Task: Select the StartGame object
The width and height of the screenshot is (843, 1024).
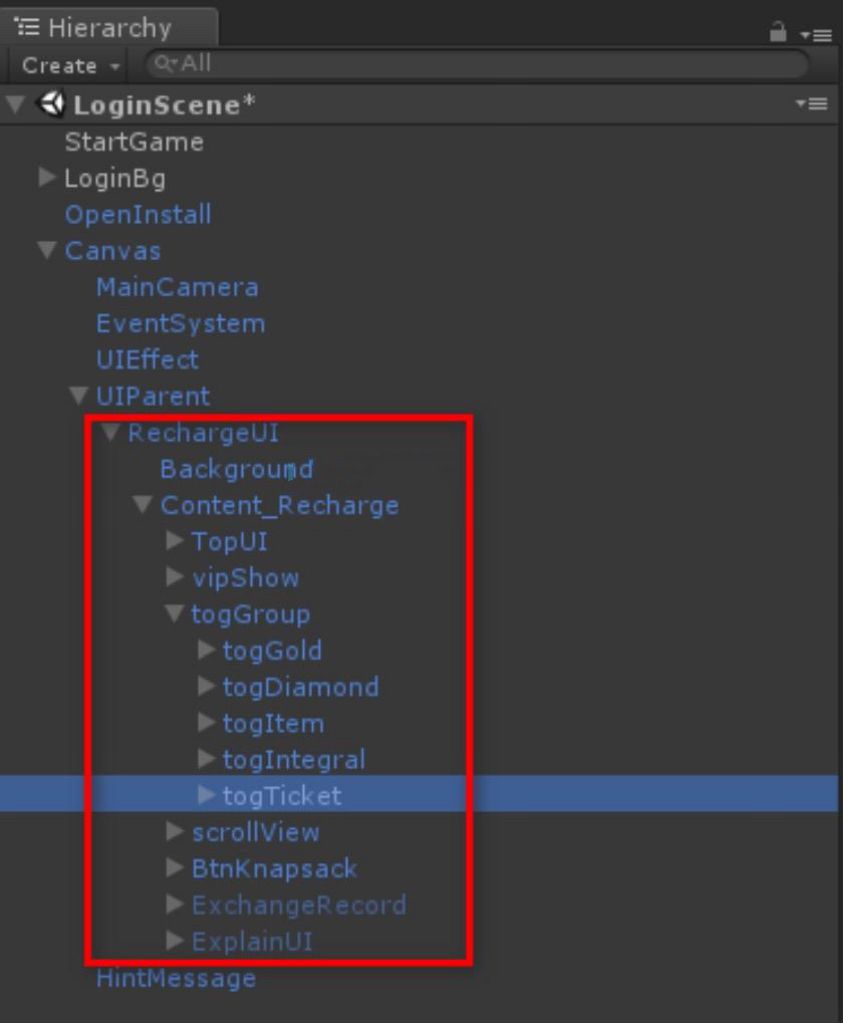Action: [134, 142]
